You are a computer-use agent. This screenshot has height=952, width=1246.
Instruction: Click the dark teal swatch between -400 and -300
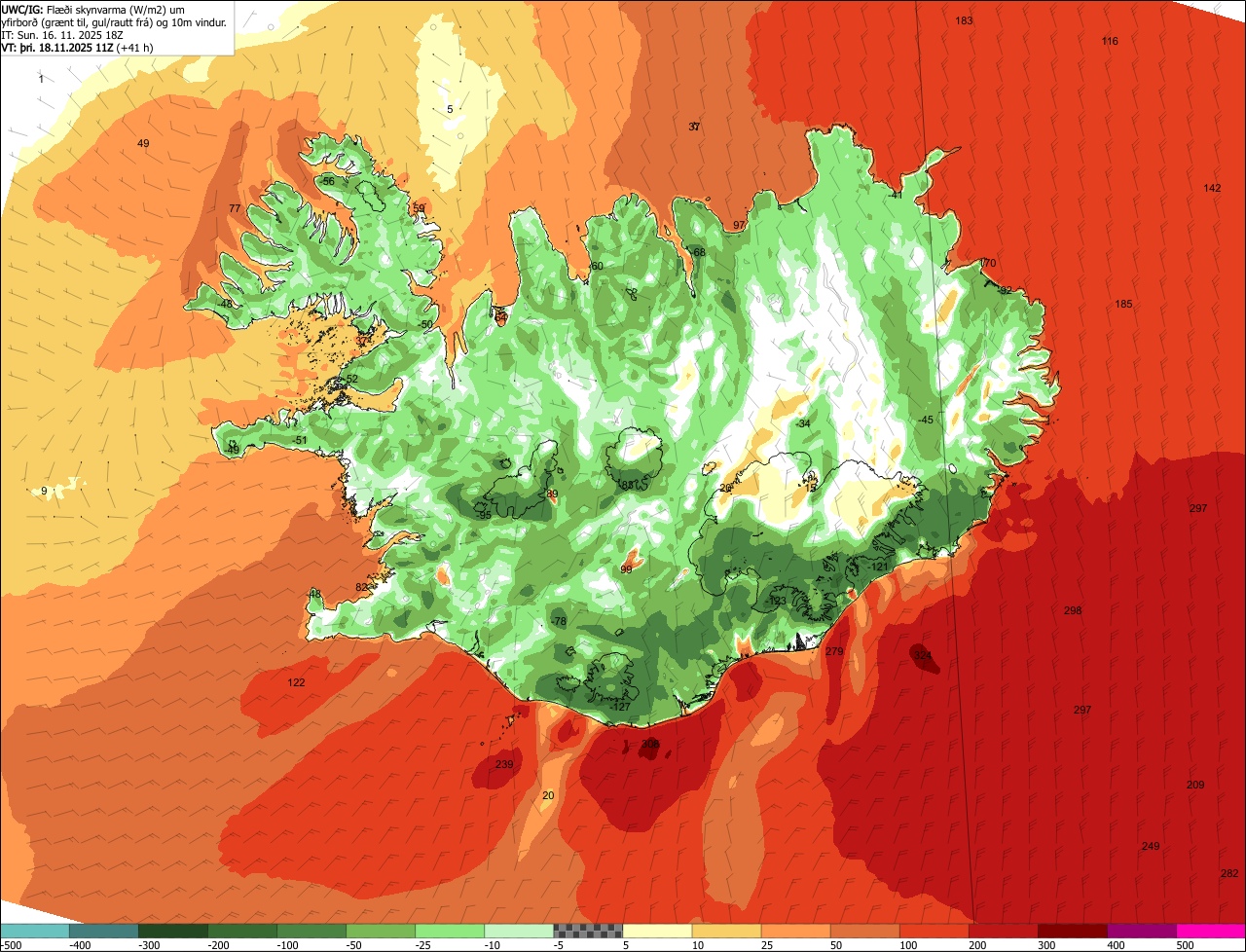[x=103, y=931]
